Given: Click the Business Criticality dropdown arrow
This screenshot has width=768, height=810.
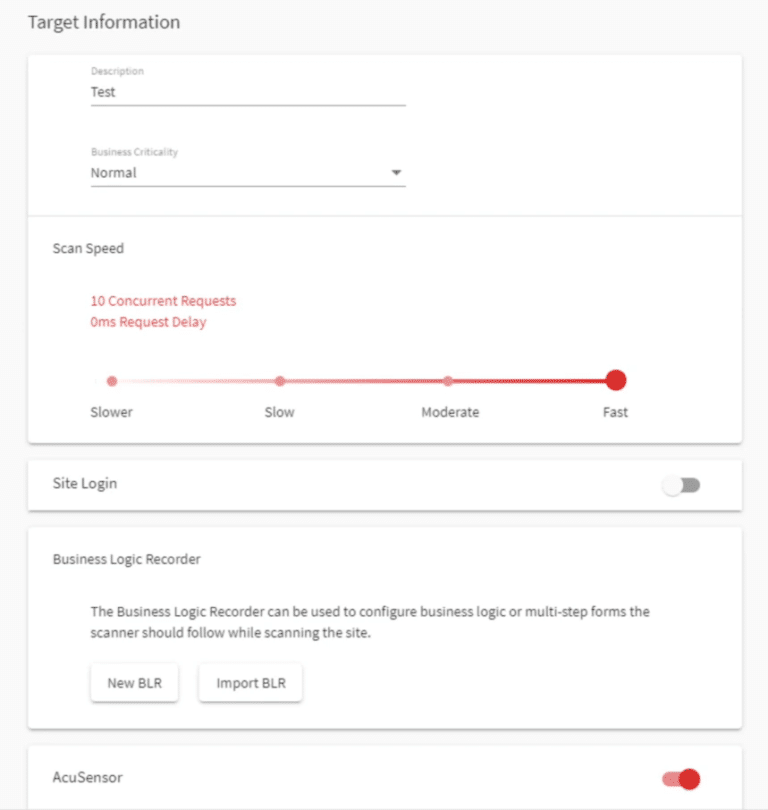Looking at the screenshot, I should (x=397, y=173).
